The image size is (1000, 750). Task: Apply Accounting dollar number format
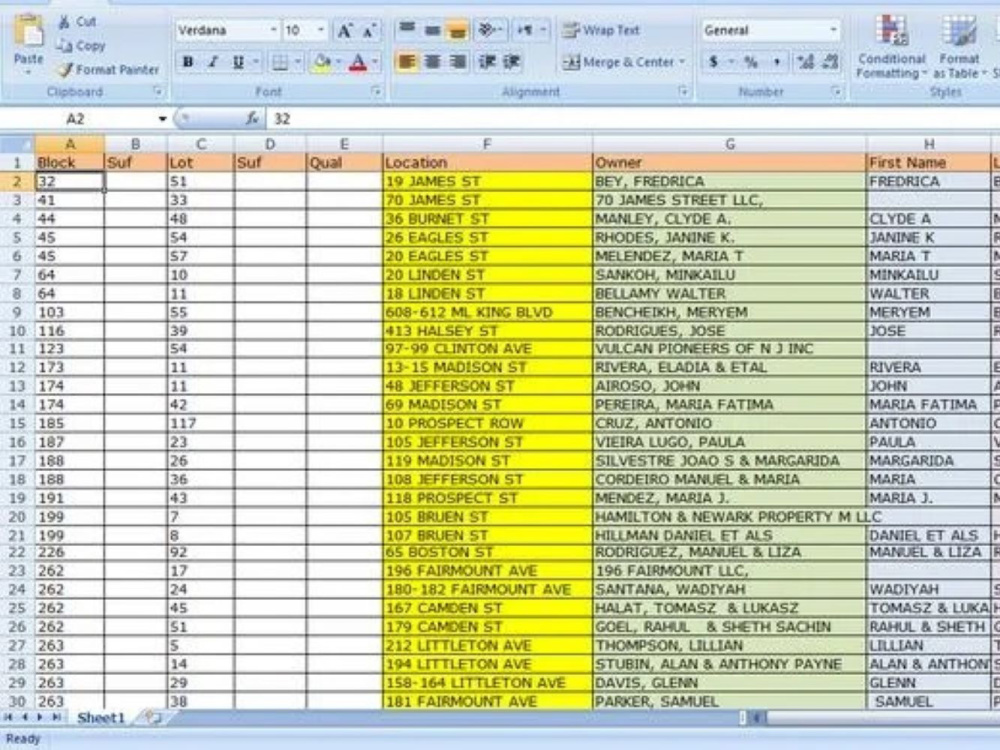pos(714,62)
